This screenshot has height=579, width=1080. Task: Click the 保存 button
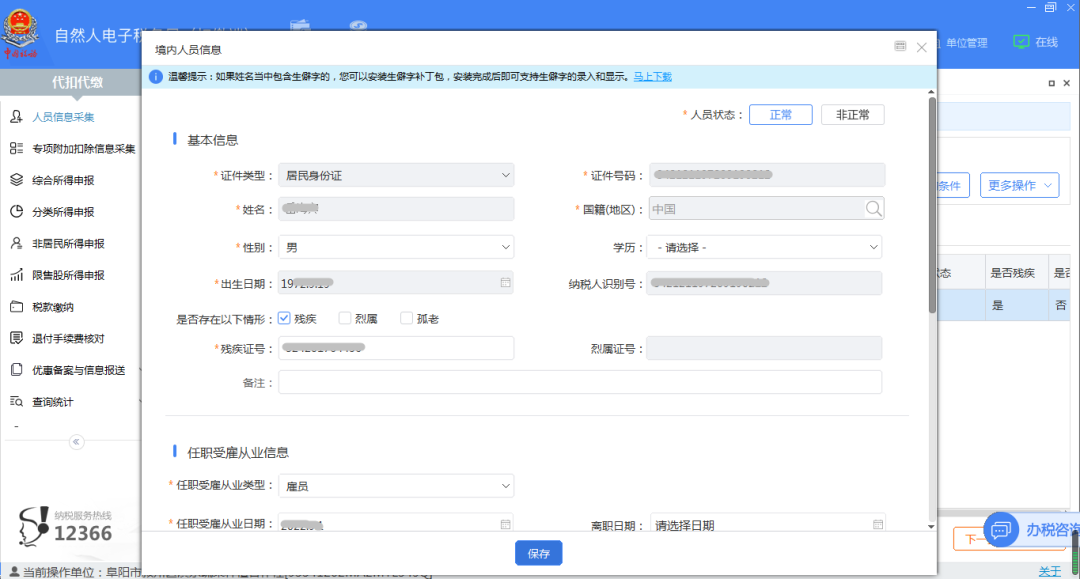click(x=539, y=553)
